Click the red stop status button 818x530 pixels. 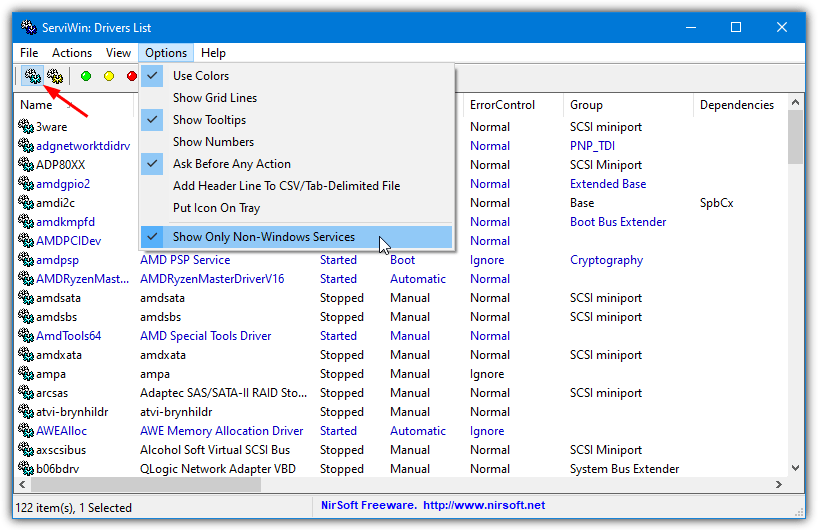tap(132, 77)
